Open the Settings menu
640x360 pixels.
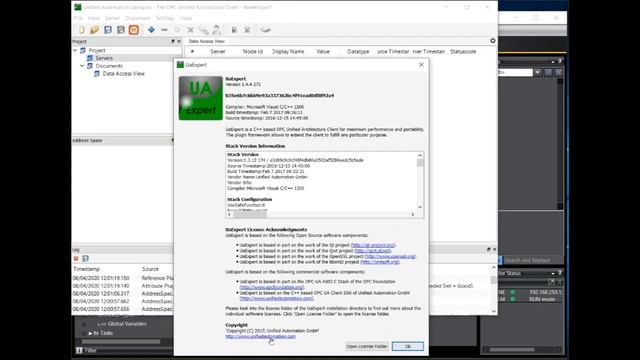click(x=165, y=18)
